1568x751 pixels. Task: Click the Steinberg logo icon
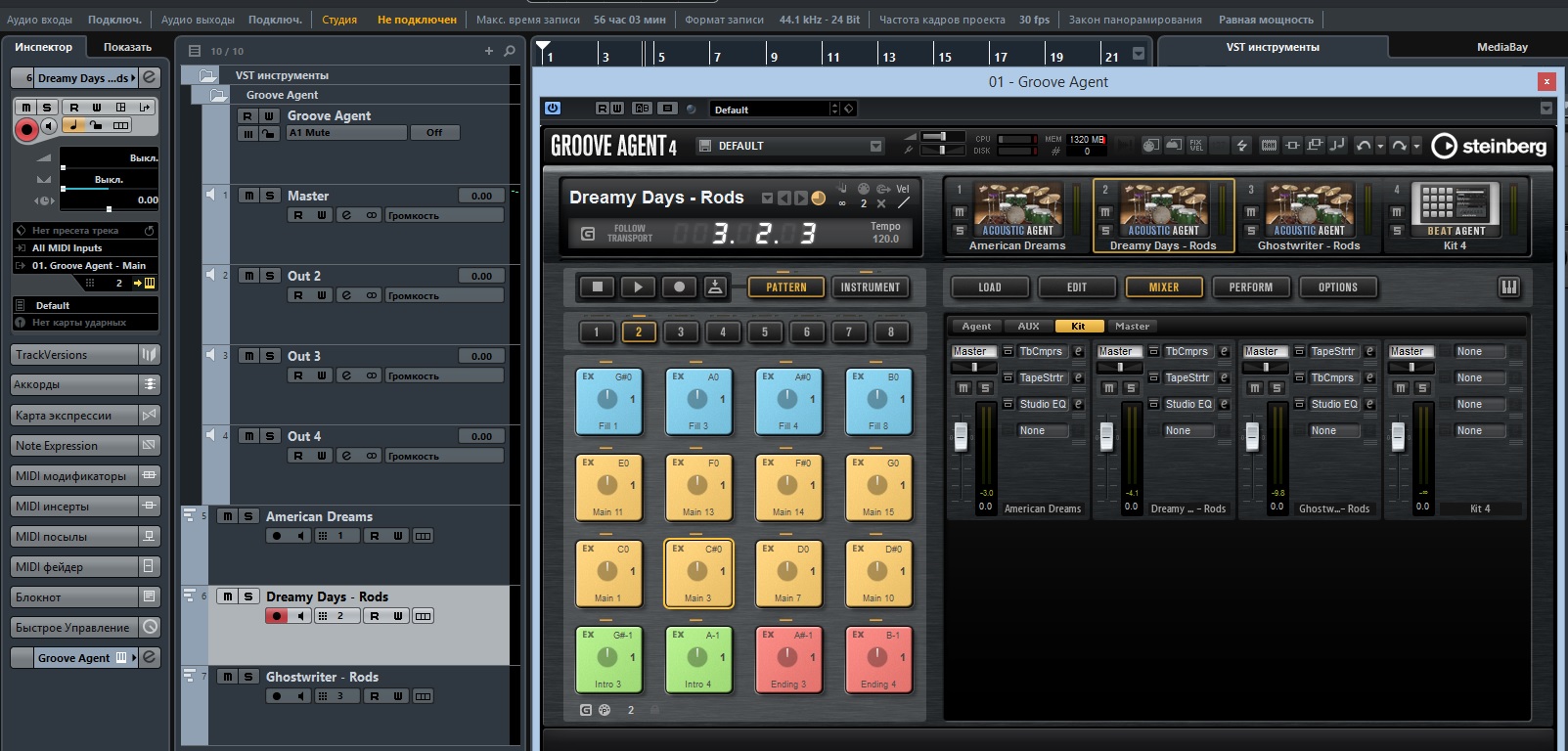click(1443, 146)
